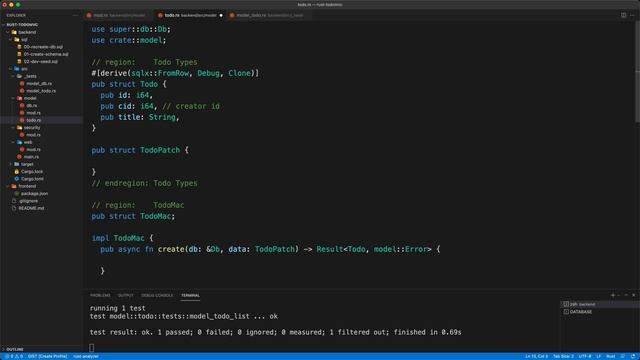Image resolution: width=640 pixels, height=360 pixels.
Task: Click the GIST Create Profile status item
Action: click(x=47, y=356)
